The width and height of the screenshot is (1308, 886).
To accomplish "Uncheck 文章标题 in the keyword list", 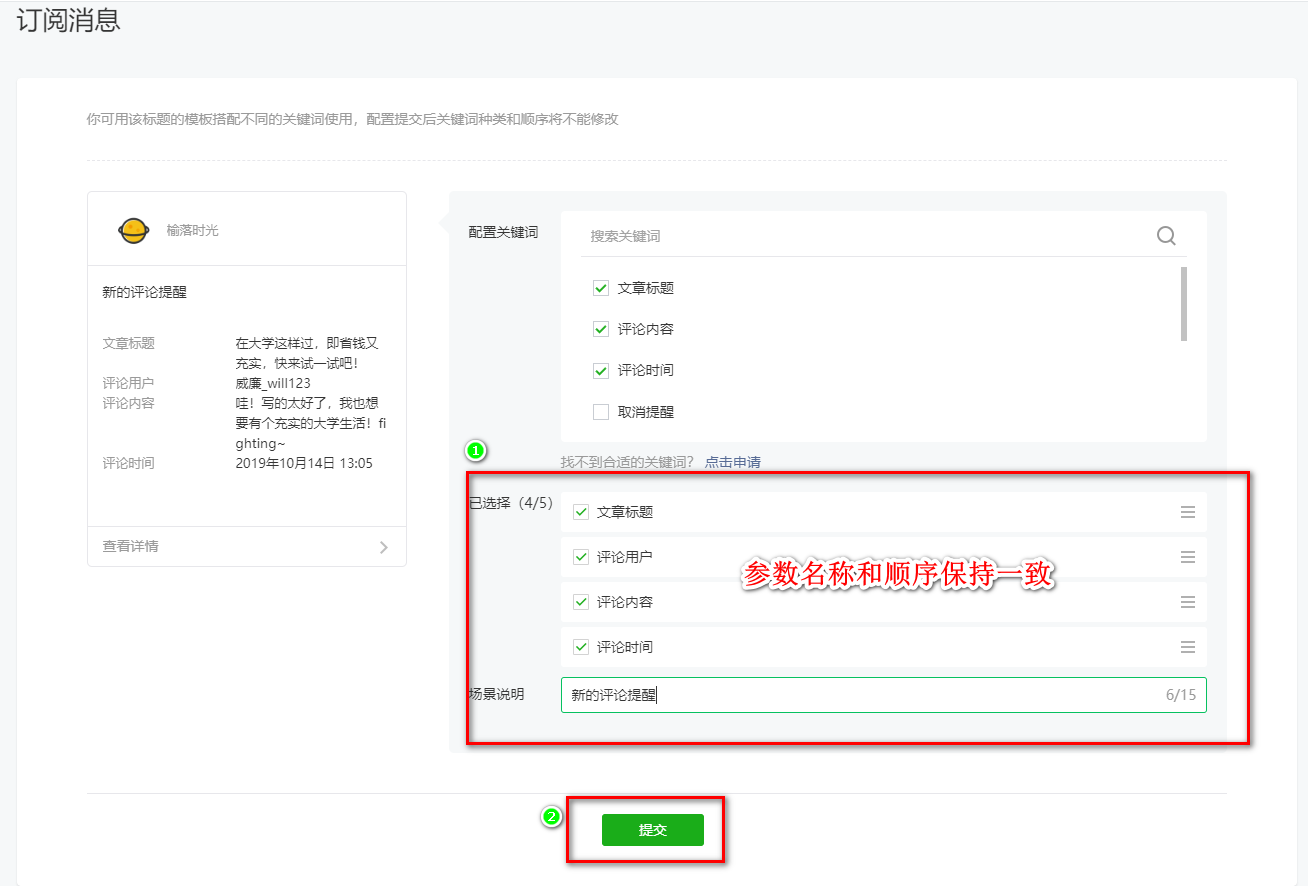I will coord(601,288).
